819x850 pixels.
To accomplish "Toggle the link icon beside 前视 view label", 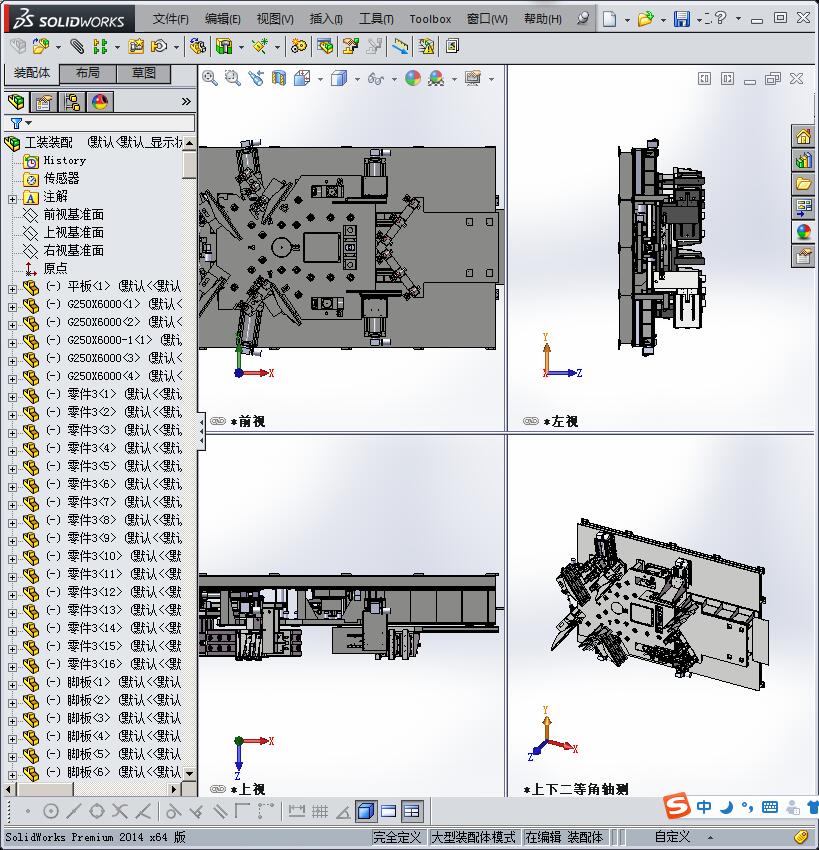I will 218,422.
